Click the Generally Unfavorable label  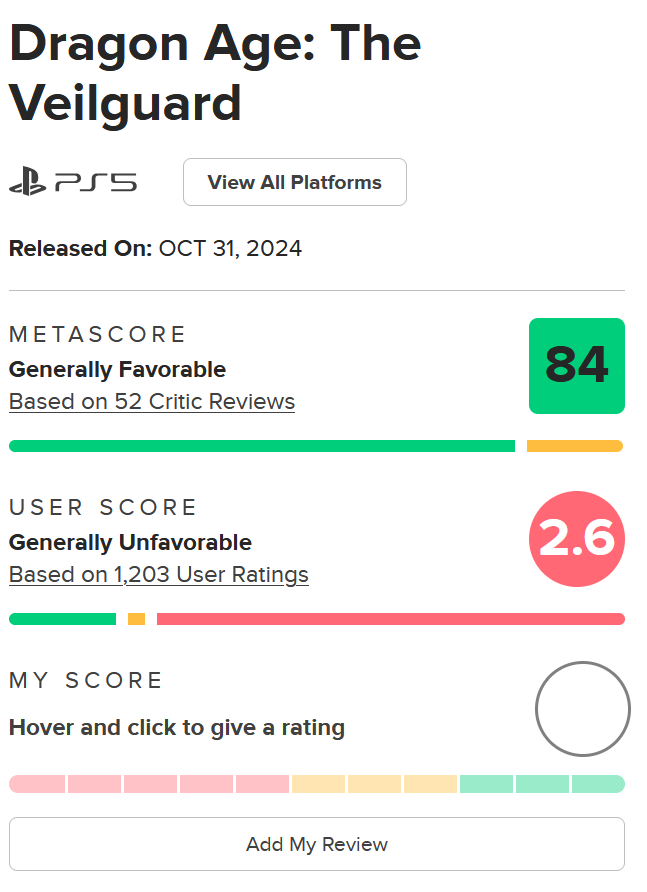pos(130,543)
